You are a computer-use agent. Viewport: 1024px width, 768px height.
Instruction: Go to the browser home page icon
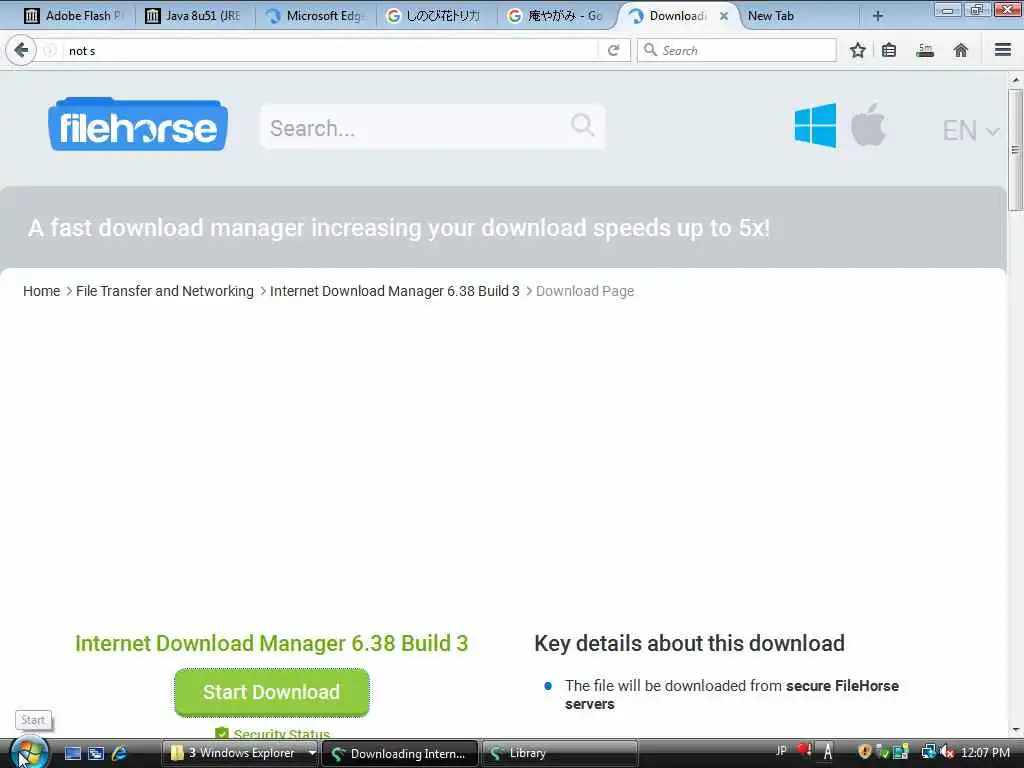(961, 50)
